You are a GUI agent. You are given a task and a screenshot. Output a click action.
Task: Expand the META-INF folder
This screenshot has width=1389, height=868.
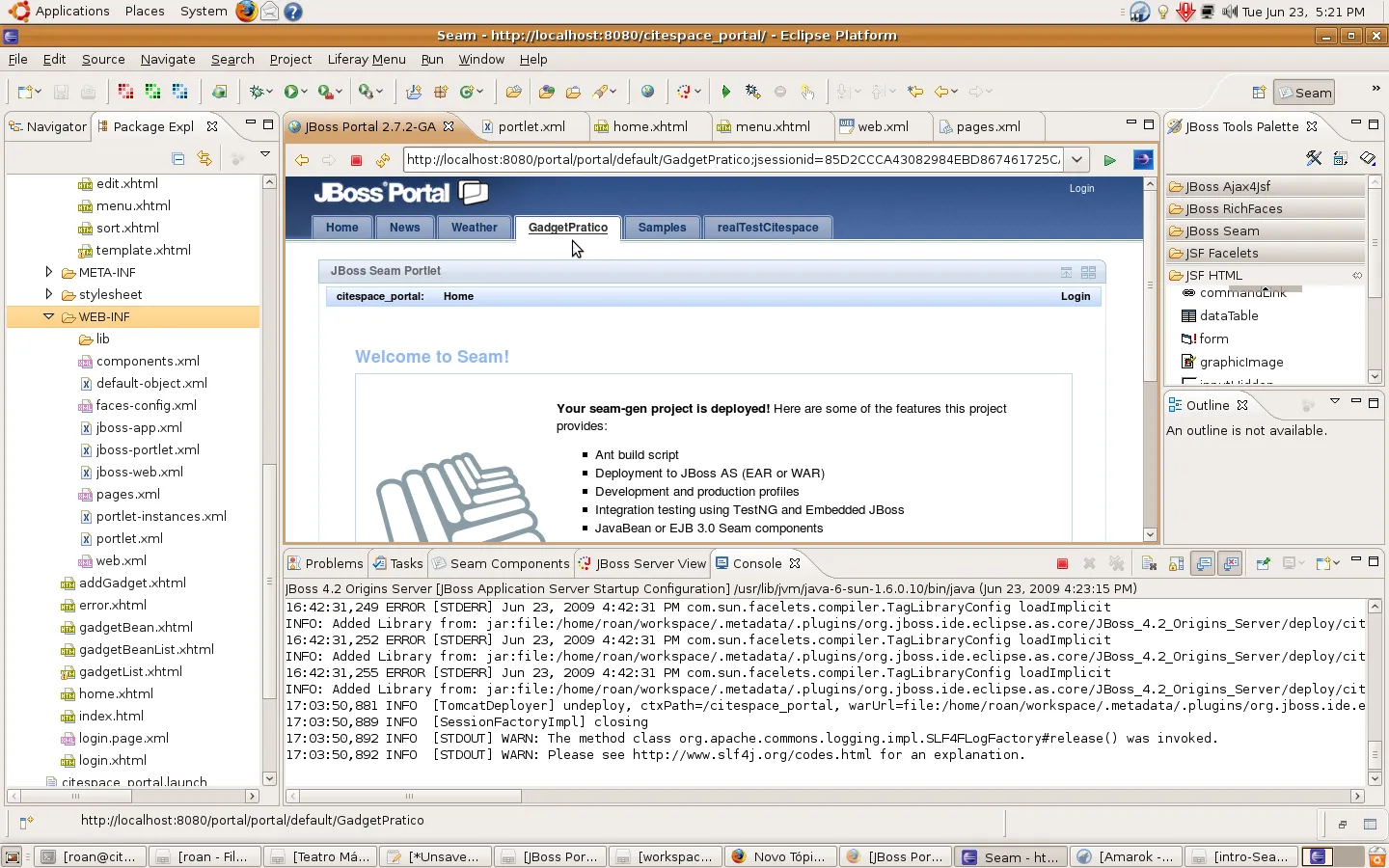[48, 272]
